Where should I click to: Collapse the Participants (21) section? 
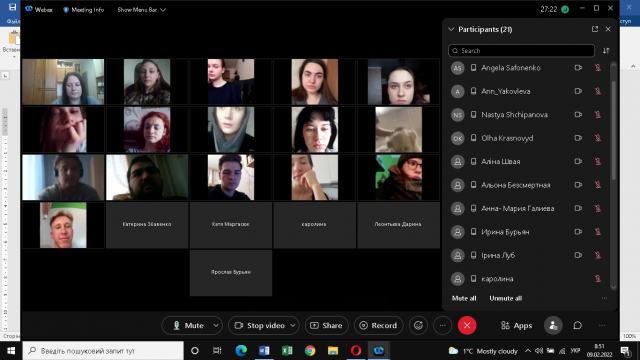pyautogui.click(x=451, y=29)
